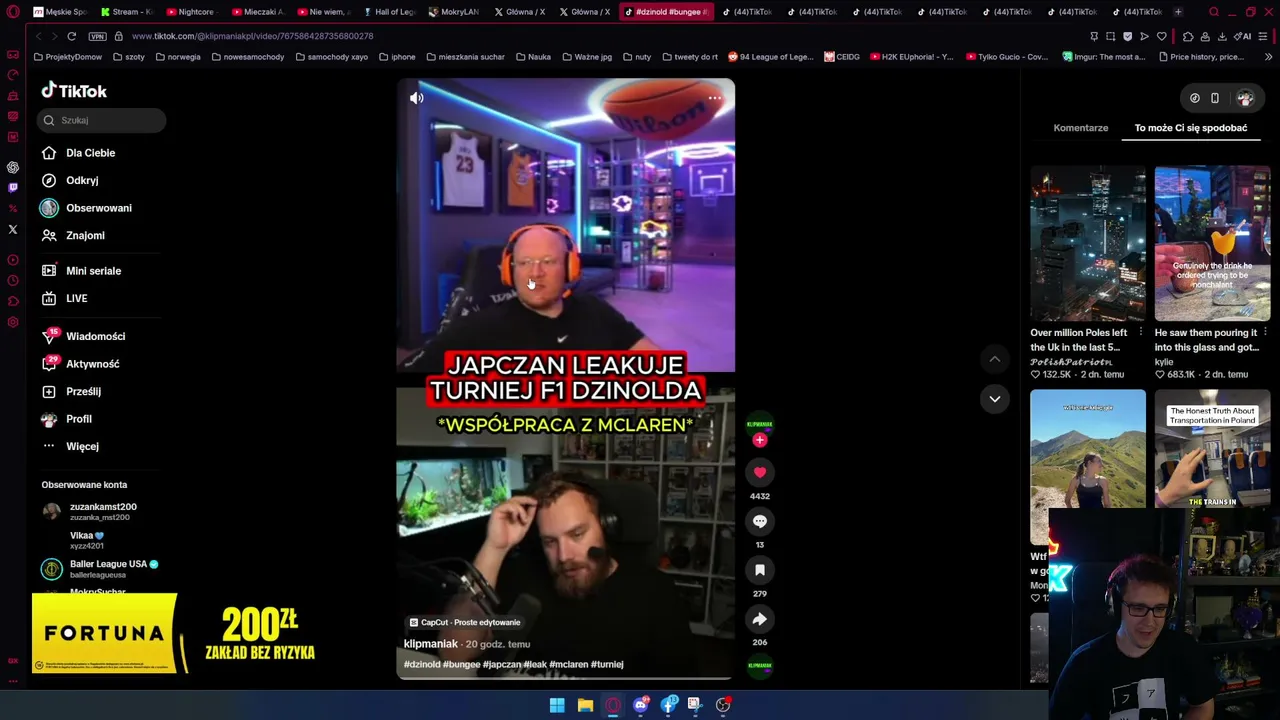This screenshot has width=1280, height=720.
Task: Open ChatGPT in the Opera sidebar
Action: [13, 167]
